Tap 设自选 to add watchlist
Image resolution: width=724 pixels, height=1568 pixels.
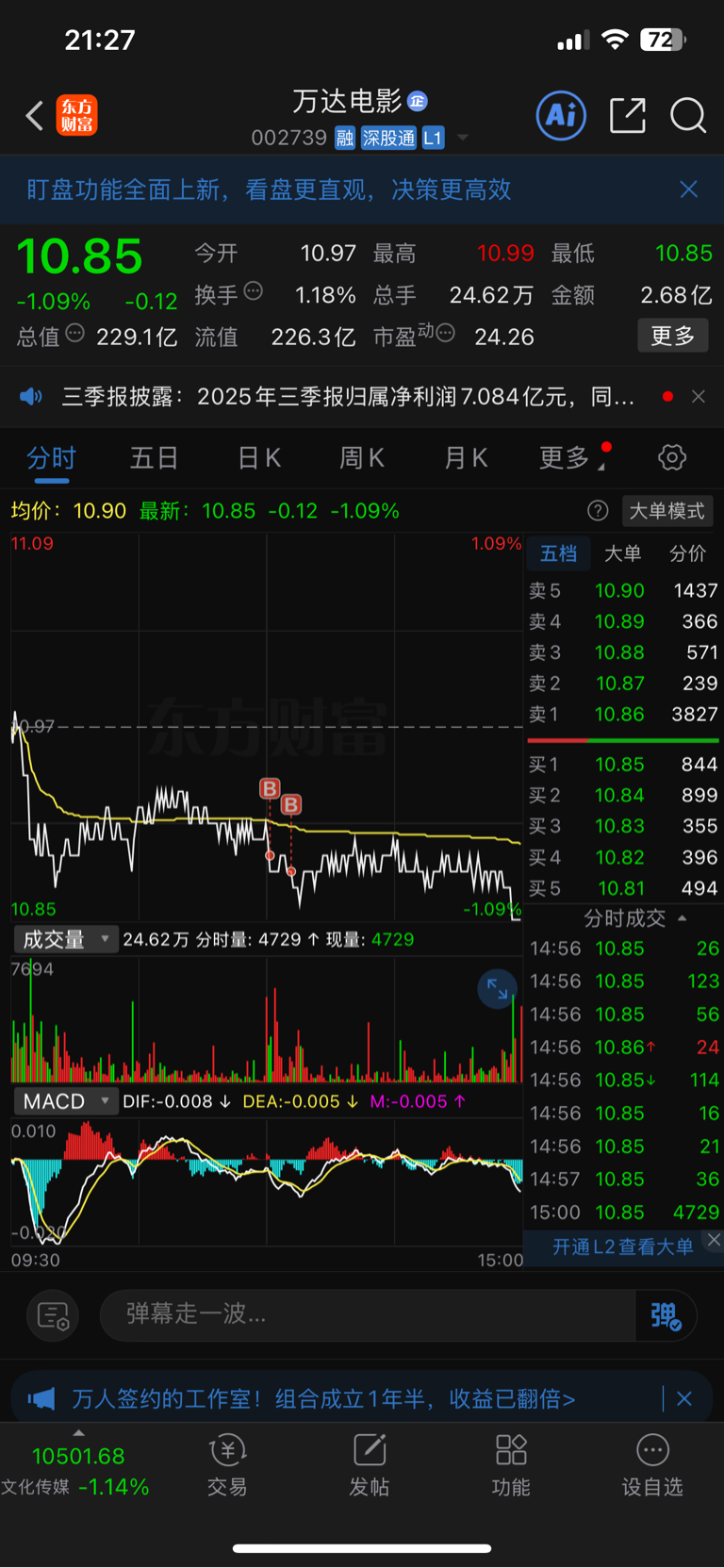[x=652, y=1466]
